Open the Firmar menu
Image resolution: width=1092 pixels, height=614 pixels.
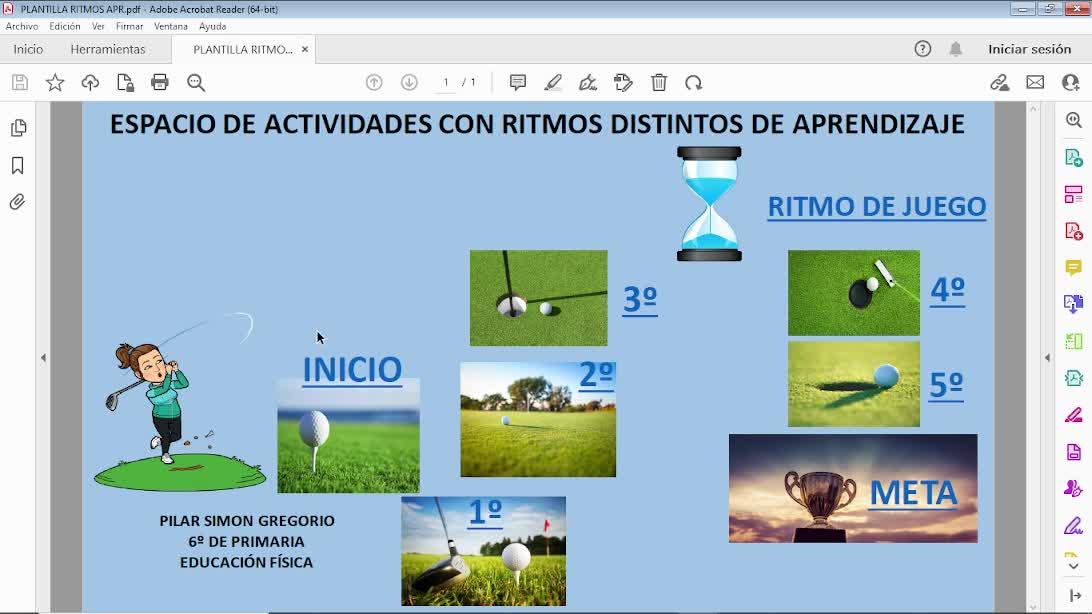(130, 26)
